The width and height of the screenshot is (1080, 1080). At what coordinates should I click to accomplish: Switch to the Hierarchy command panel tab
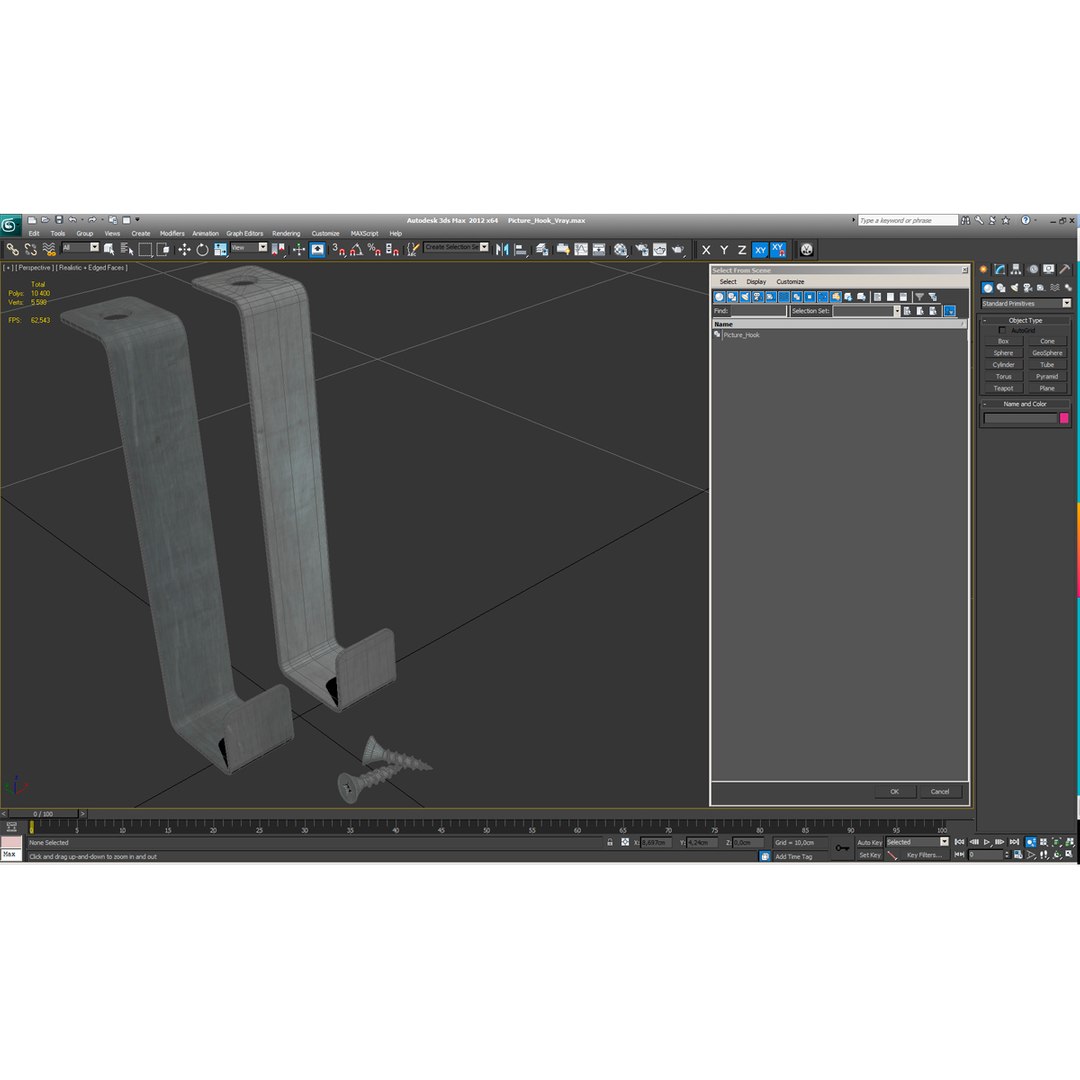tap(1016, 269)
